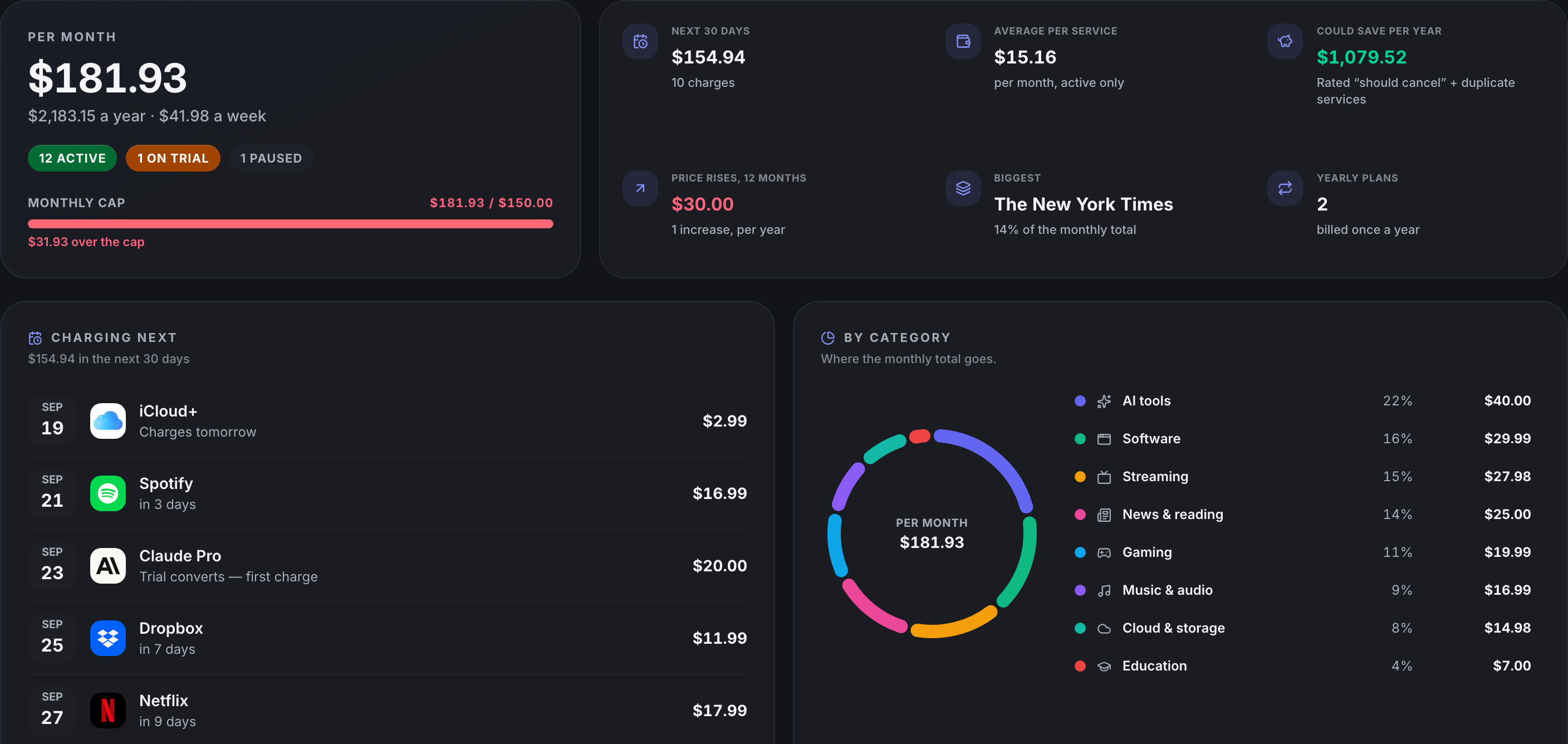Click the $15.16 average per service value
1568x744 pixels.
click(1025, 57)
